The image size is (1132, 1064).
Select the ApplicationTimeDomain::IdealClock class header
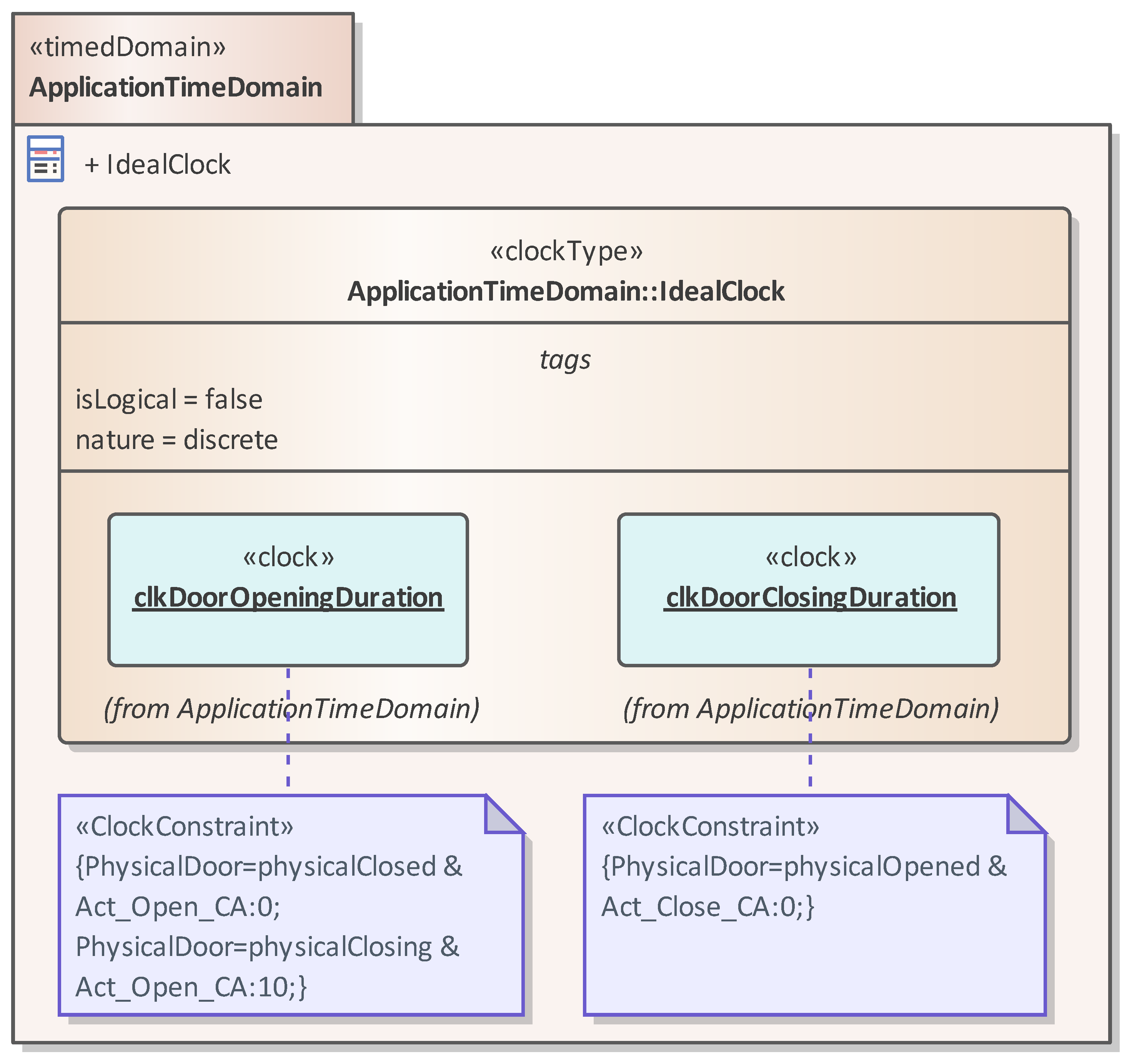click(x=566, y=291)
